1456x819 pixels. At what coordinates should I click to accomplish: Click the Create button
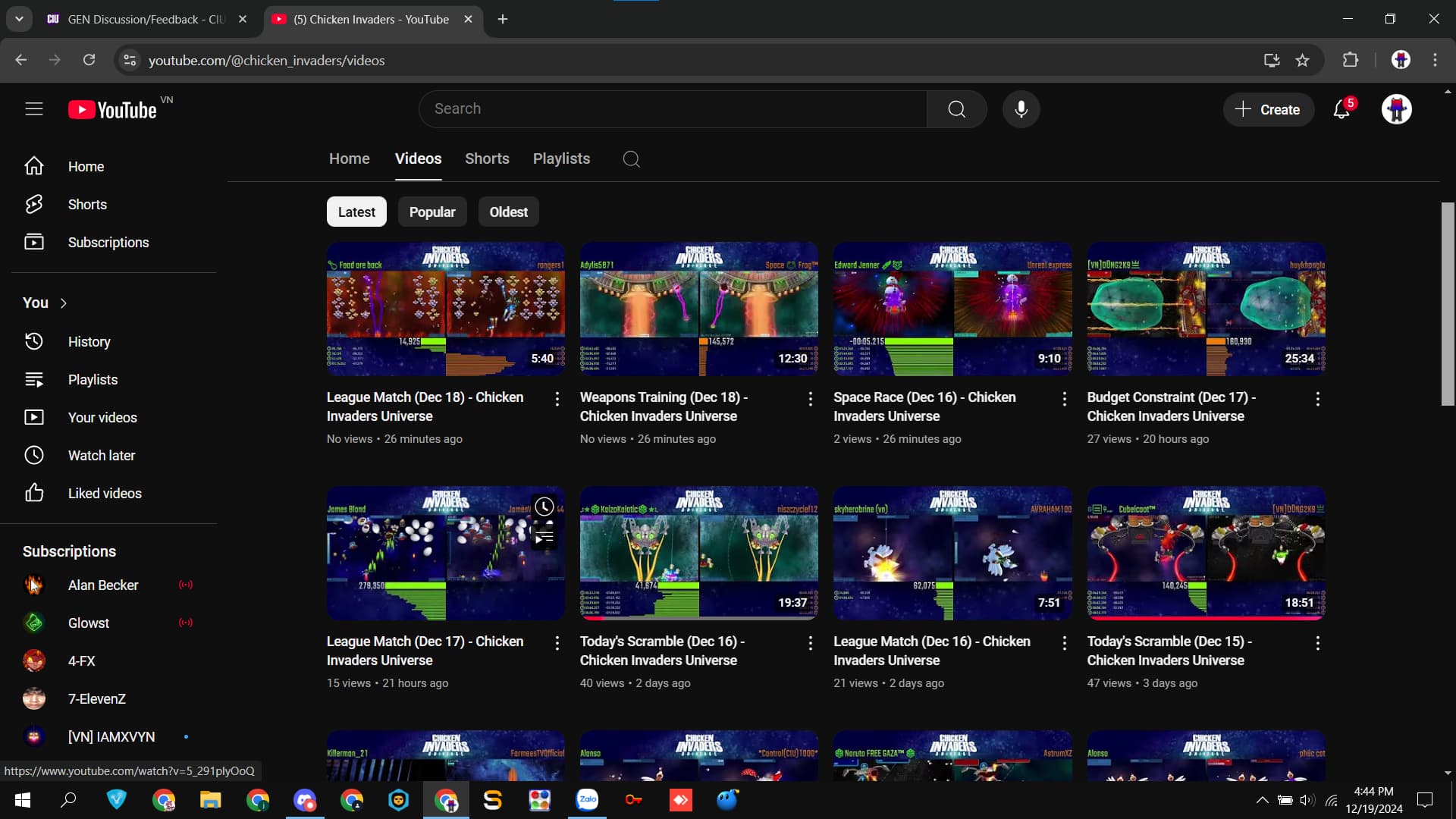click(x=1268, y=110)
